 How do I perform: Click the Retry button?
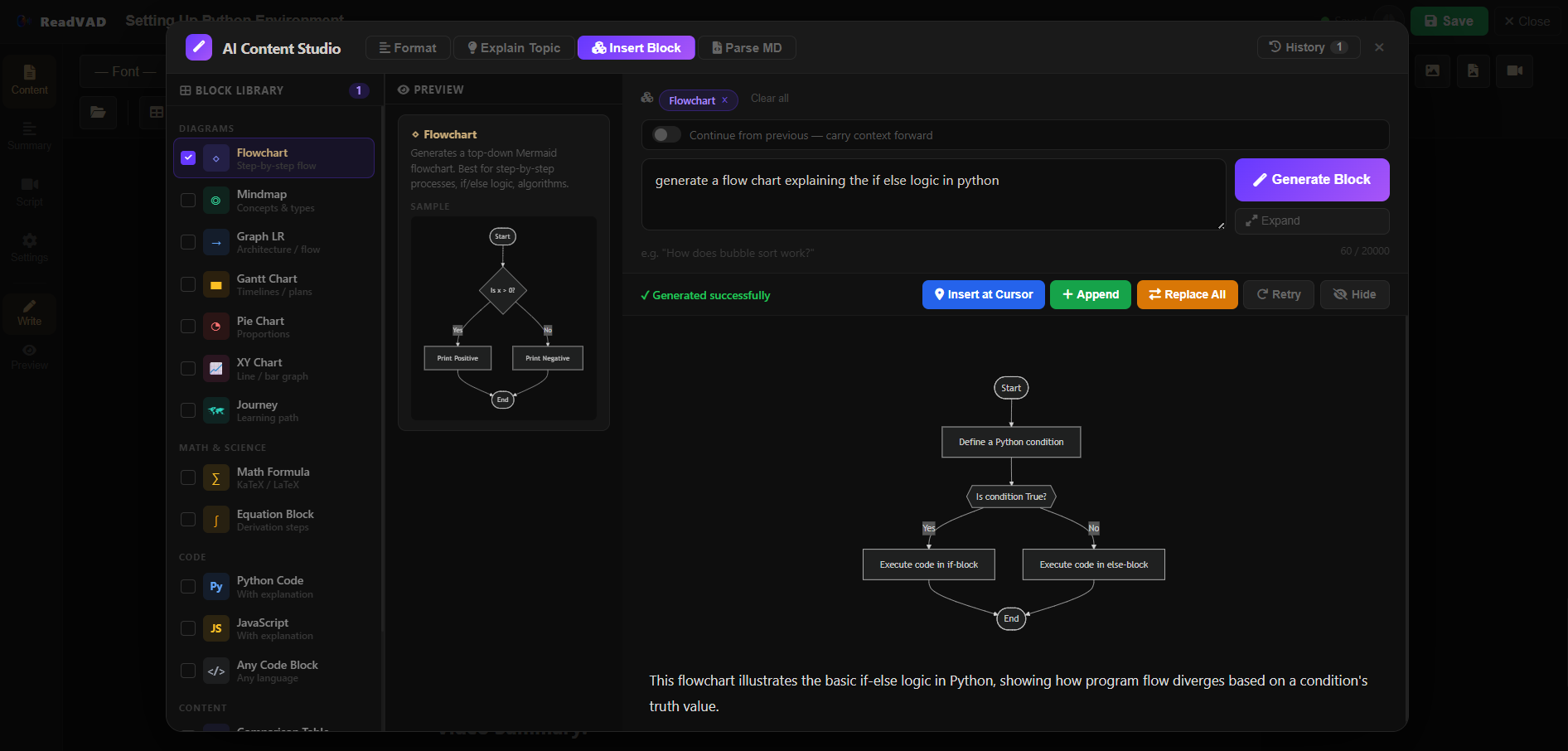pos(1279,294)
